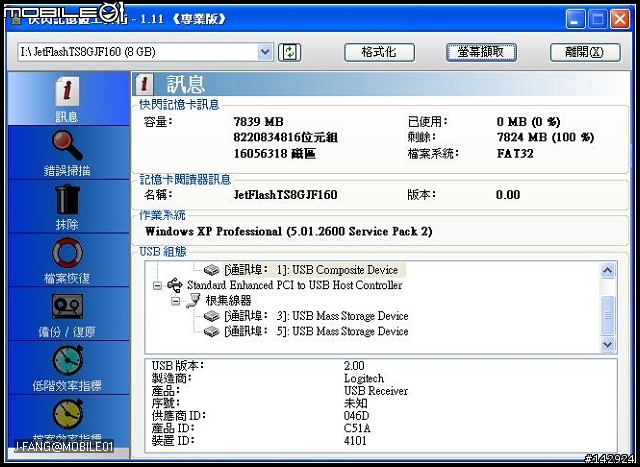This screenshot has height=467, width=640.
Task: Collapse the 根集線器 tree node
Action: pyautogui.click(x=176, y=301)
